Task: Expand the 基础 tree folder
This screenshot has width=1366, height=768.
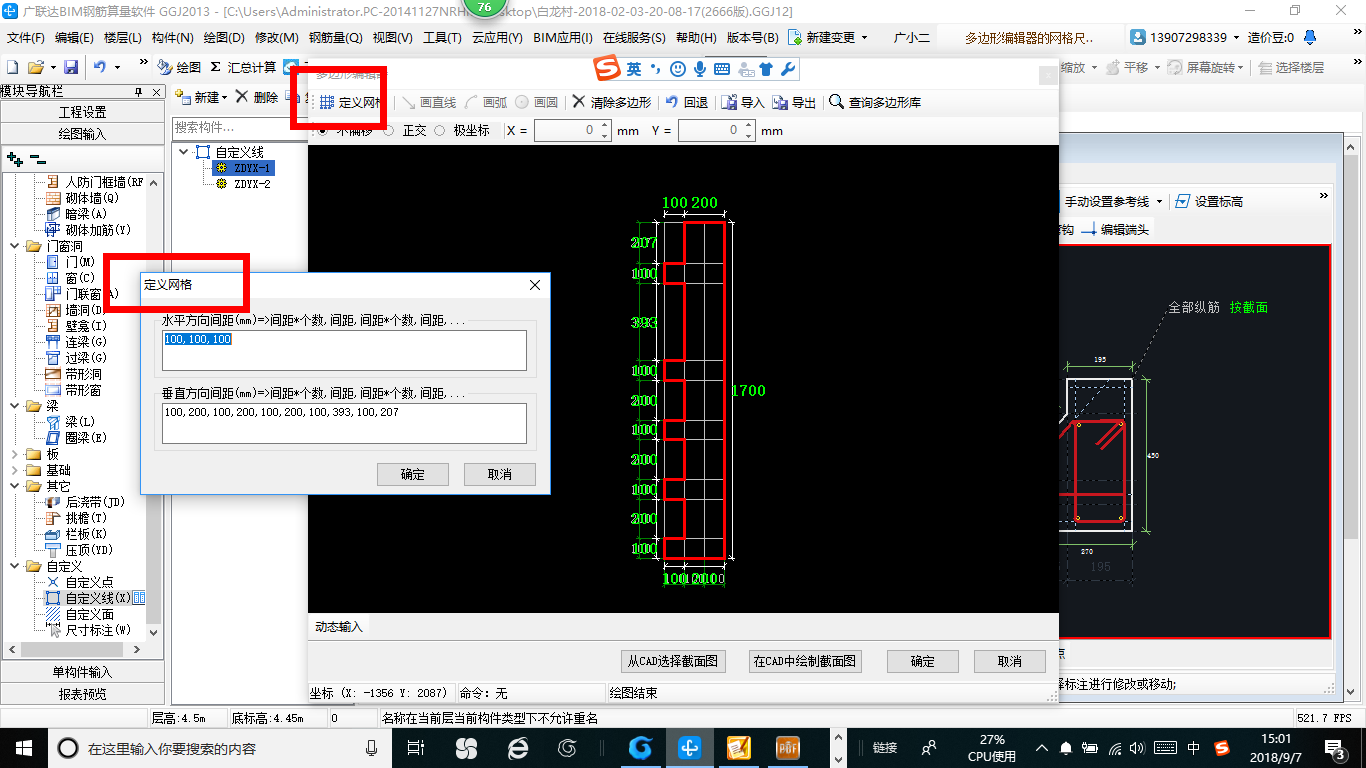Action: click(x=16, y=470)
